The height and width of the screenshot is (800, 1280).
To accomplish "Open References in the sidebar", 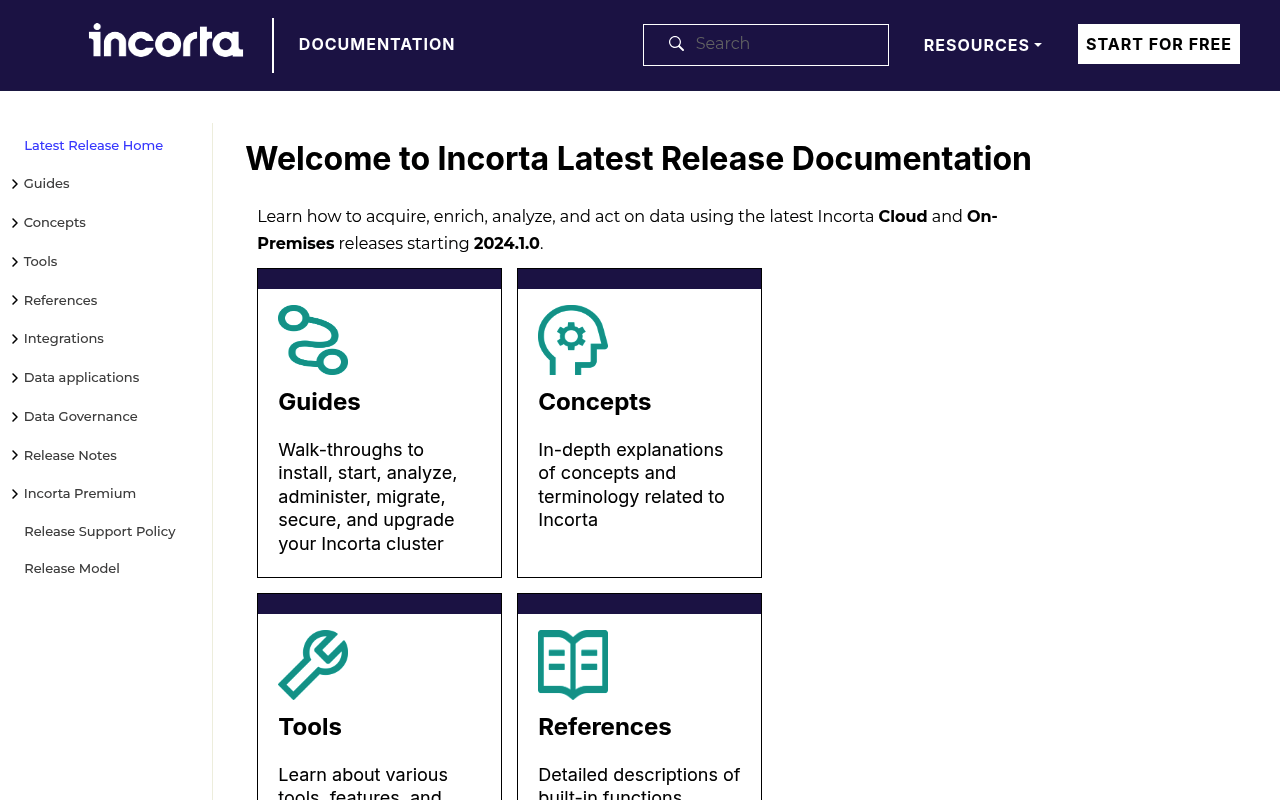I will [x=61, y=300].
